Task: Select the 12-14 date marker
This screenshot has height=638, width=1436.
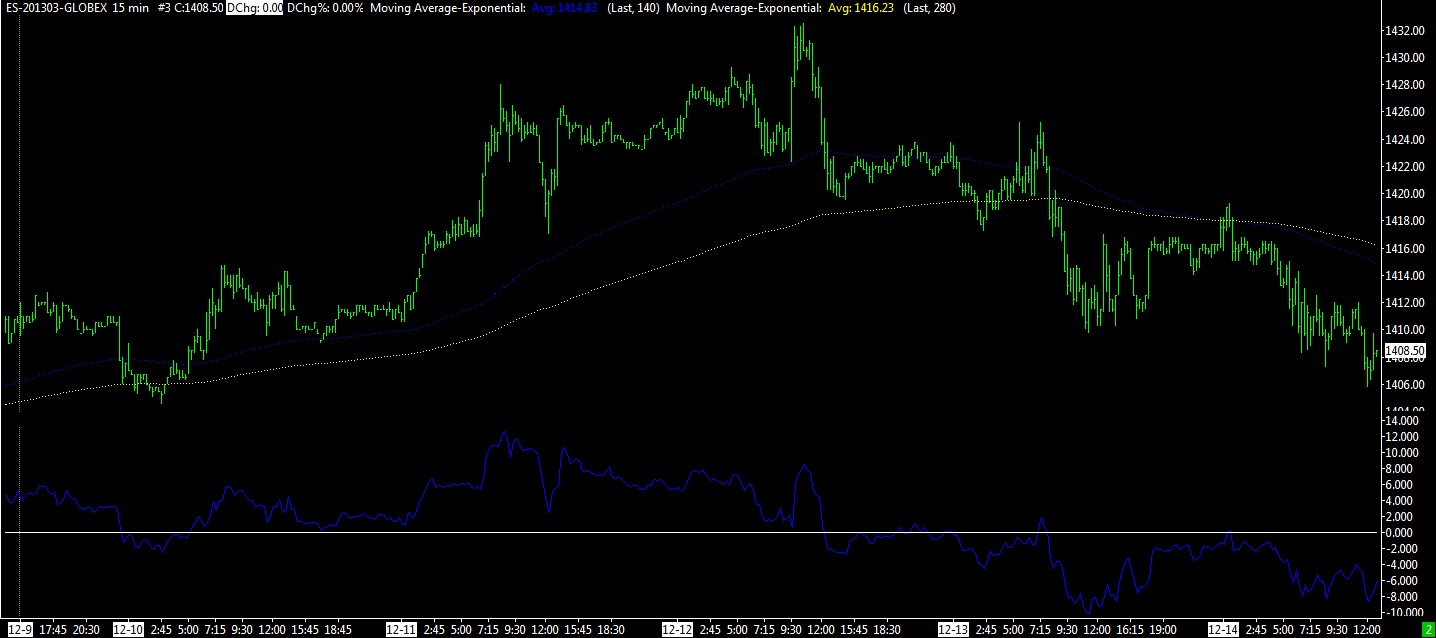Action: click(1225, 630)
